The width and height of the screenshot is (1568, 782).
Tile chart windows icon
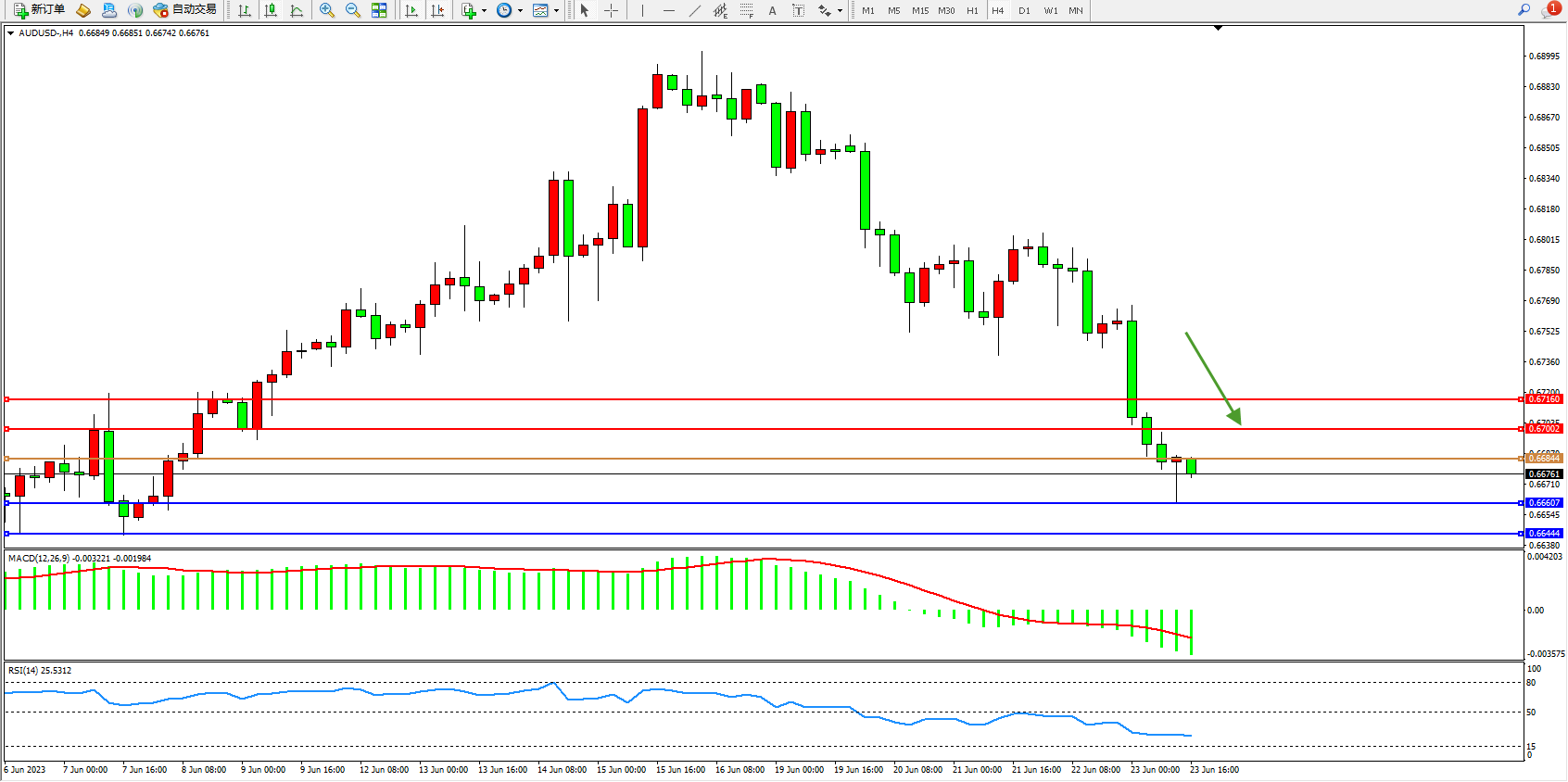[379, 10]
